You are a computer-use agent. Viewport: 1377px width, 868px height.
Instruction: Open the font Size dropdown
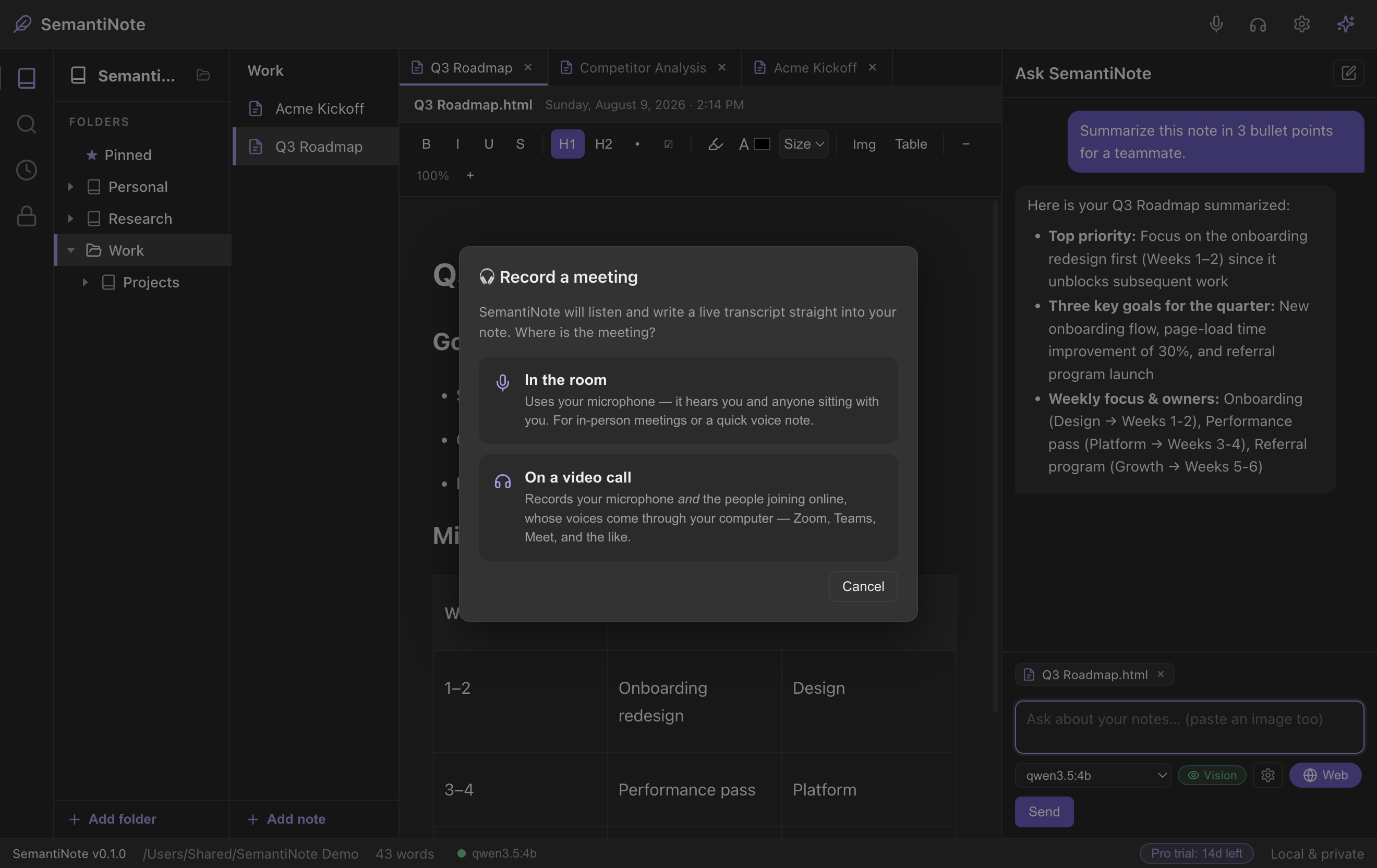coord(803,144)
